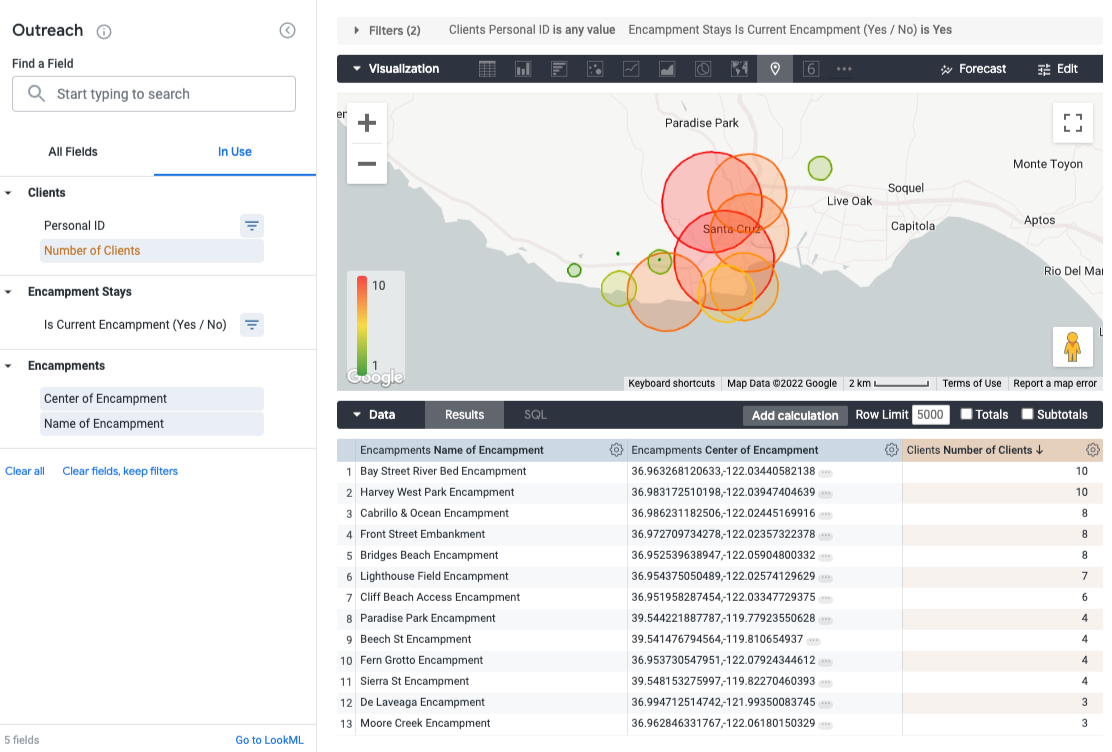Collapse the Encampment Stays field group
Viewport: 1112px width, 752px height.
click(x=9, y=292)
